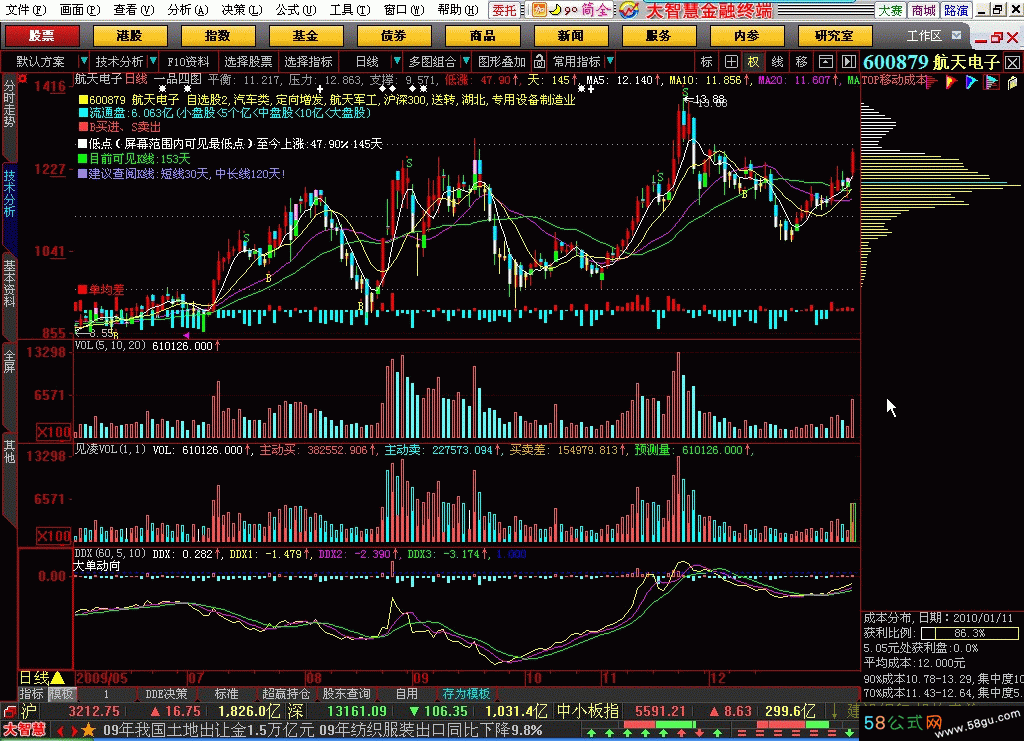Image resolution: width=1024 pixels, height=741 pixels.
Task: Click the red-yellow triangle cost icon
Action: pyautogui.click(x=952, y=82)
